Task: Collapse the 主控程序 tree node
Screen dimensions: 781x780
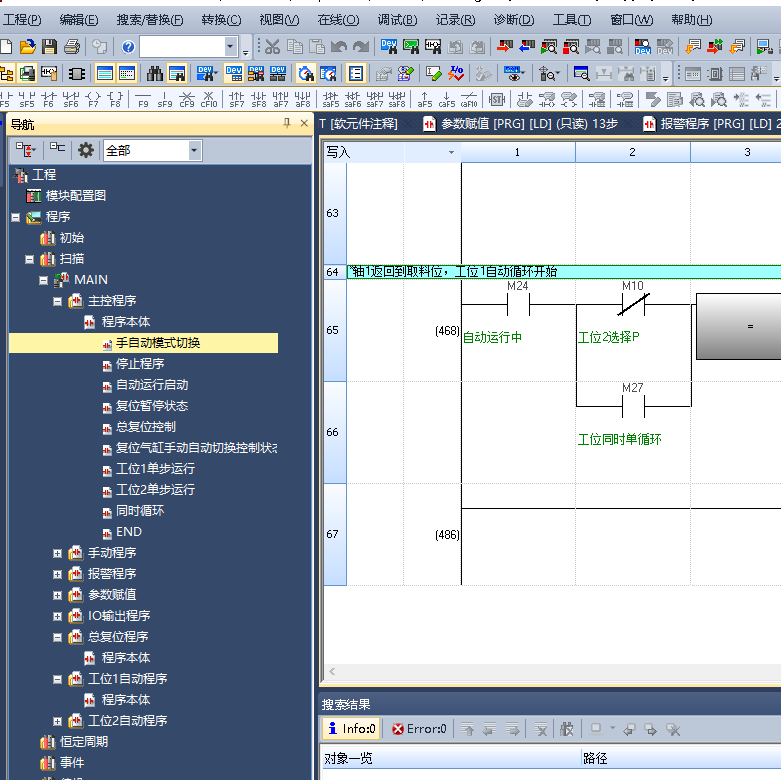Action: tap(58, 301)
